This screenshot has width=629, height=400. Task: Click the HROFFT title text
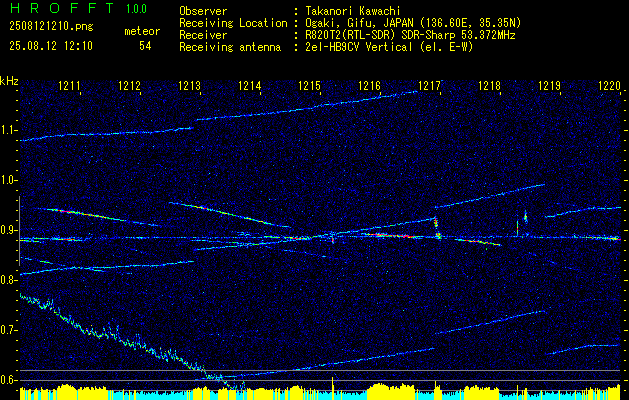click(x=62, y=8)
